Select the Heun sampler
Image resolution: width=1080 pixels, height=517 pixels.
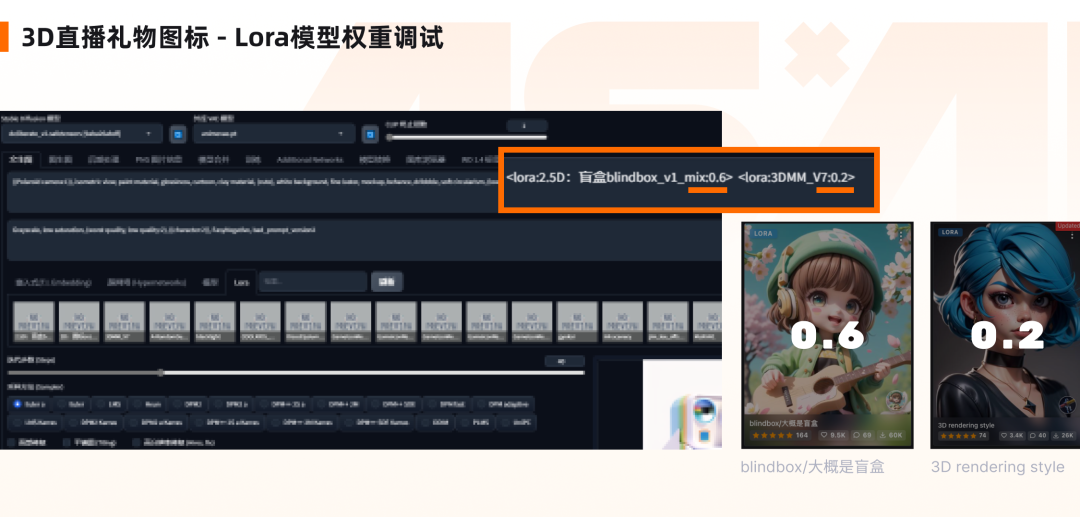147,404
